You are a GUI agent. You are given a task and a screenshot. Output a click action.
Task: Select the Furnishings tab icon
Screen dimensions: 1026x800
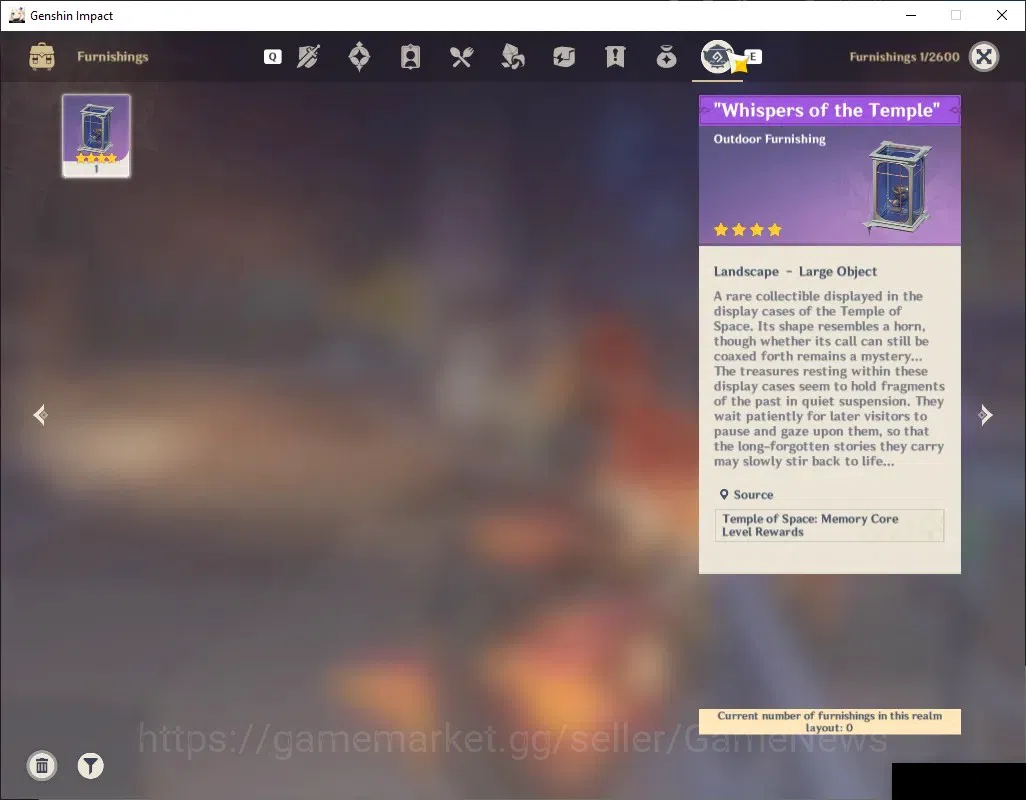(717, 57)
